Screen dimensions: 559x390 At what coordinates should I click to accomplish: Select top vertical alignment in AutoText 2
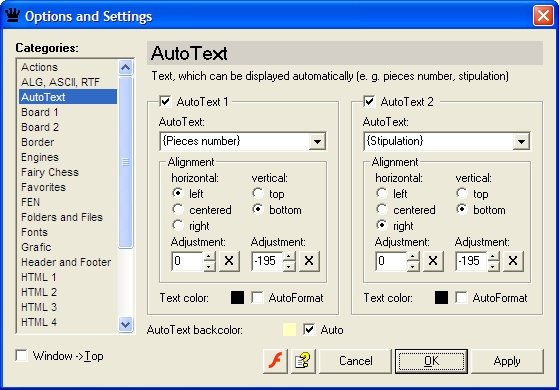pos(462,193)
